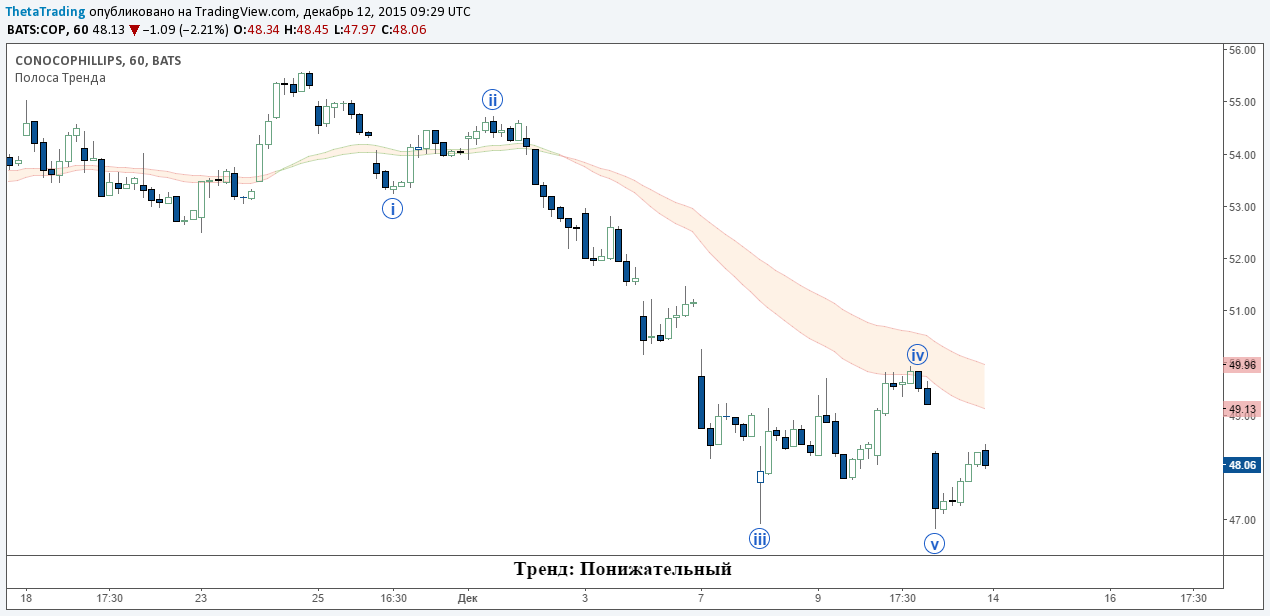
Task: Click date 18 on time axis
Action: tap(26, 598)
